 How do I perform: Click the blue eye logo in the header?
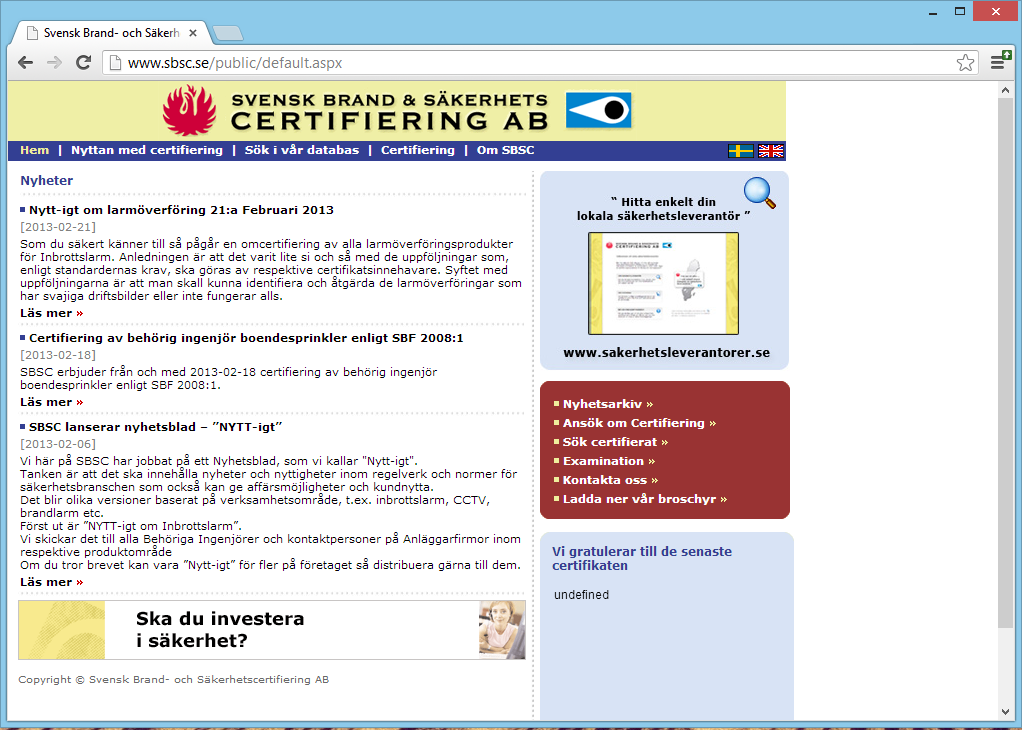[598, 110]
